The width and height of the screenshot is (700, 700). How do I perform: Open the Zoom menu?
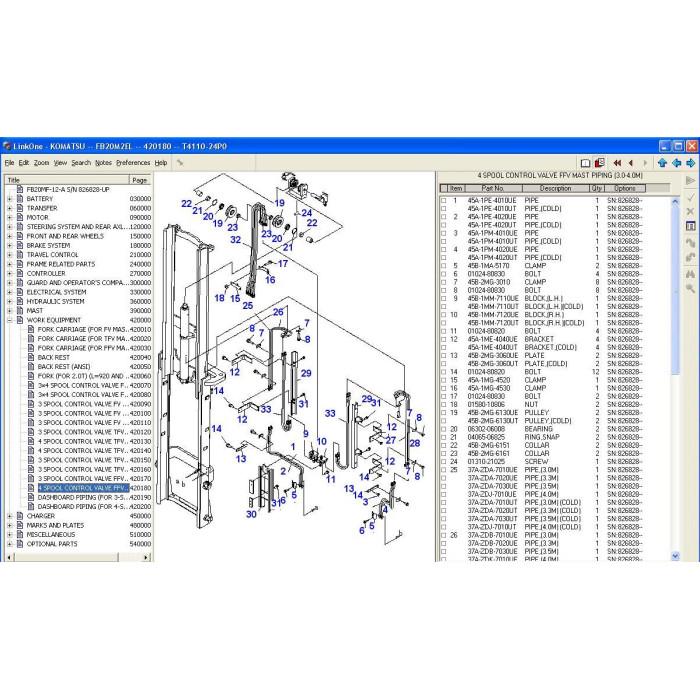(x=42, y=163)
